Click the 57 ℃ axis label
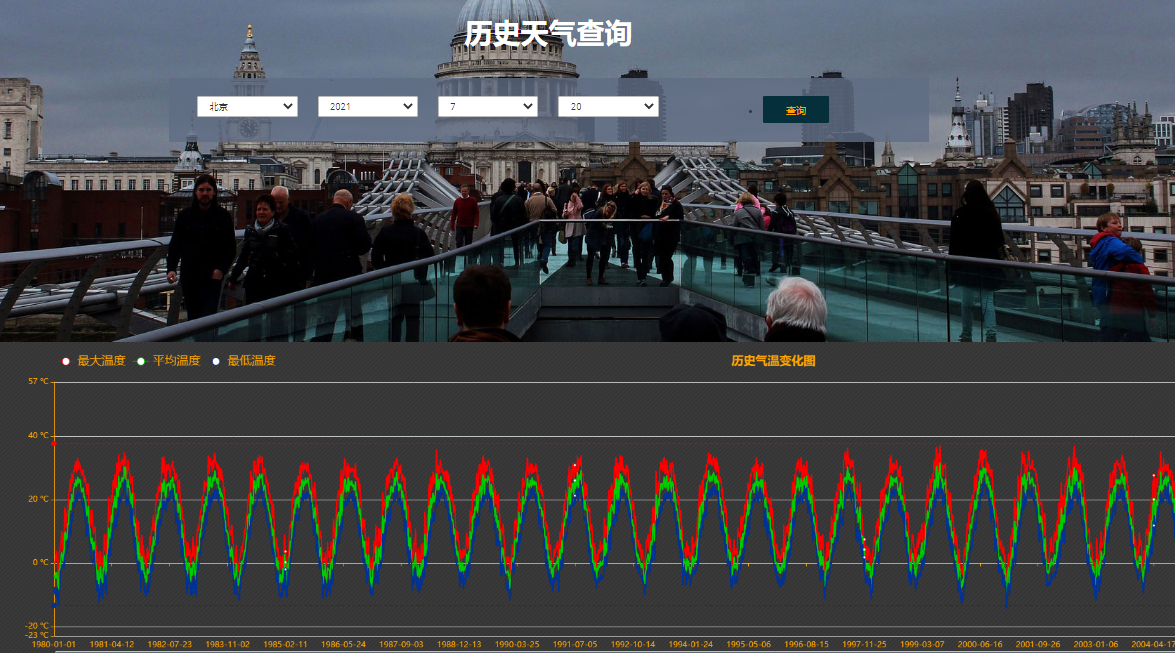The height and width of the screenshot is (653, 1175). tap(38, 382)
